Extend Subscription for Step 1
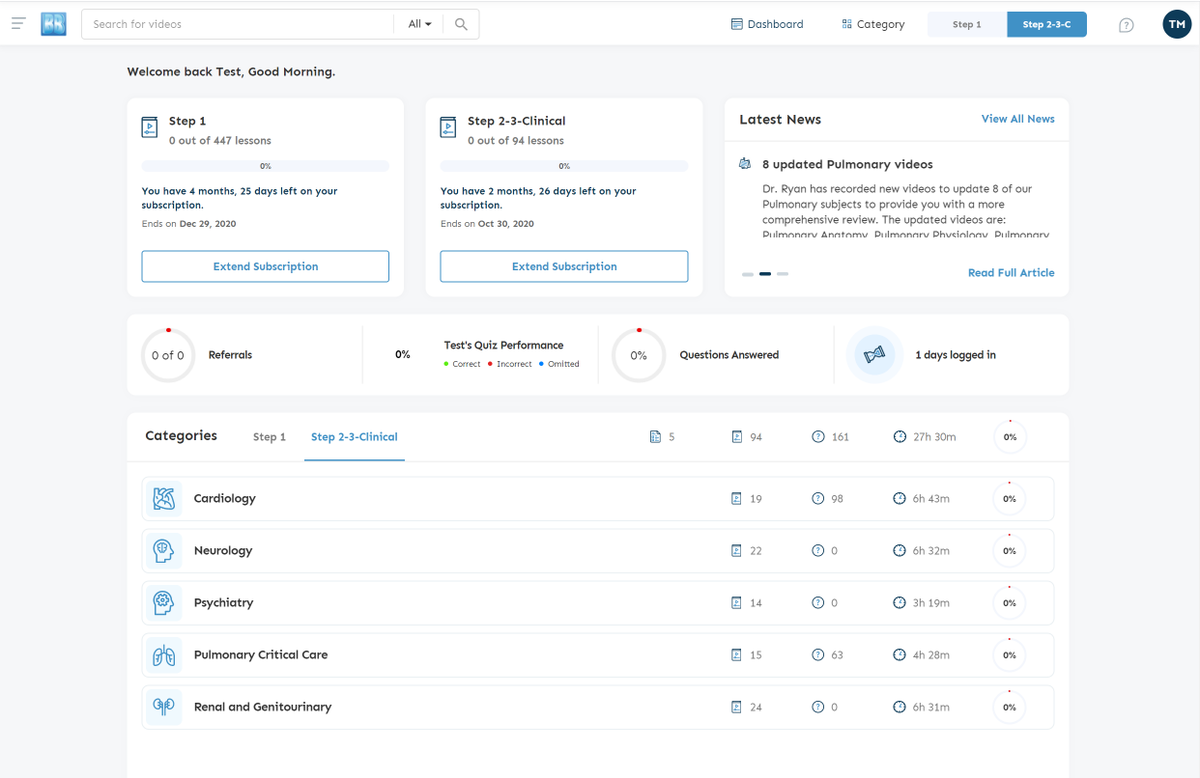 265,267
